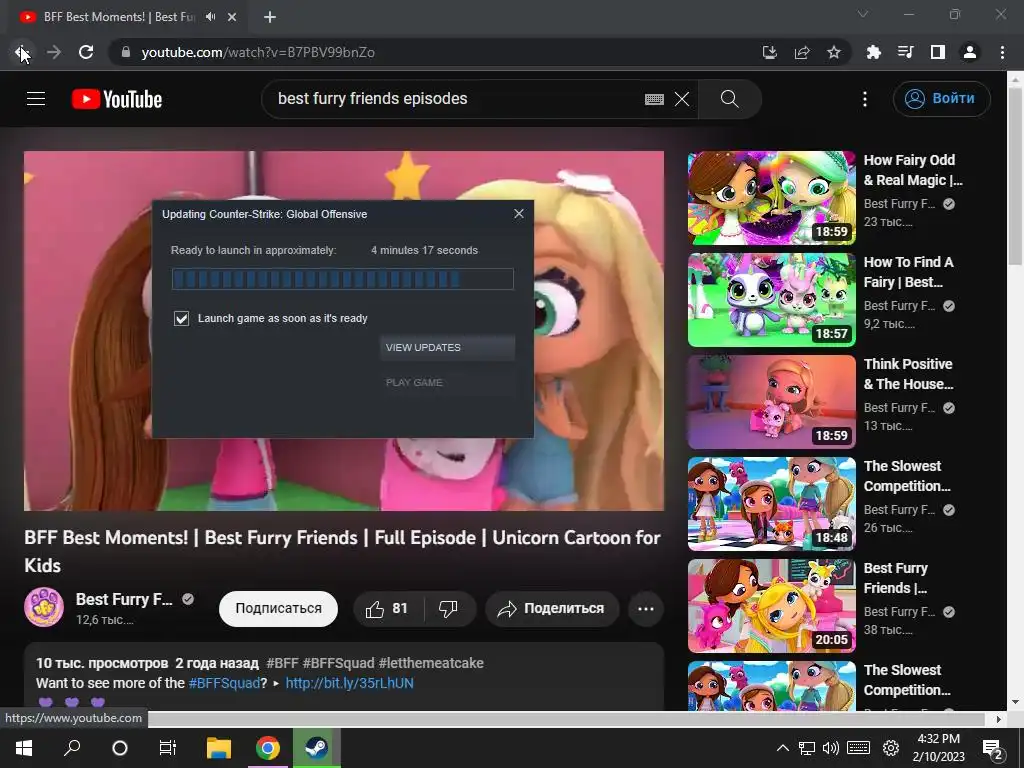1024x768 pixels.
Task: Open the volume tray icon
Action: pyautogui.click(x=831, y=748)
